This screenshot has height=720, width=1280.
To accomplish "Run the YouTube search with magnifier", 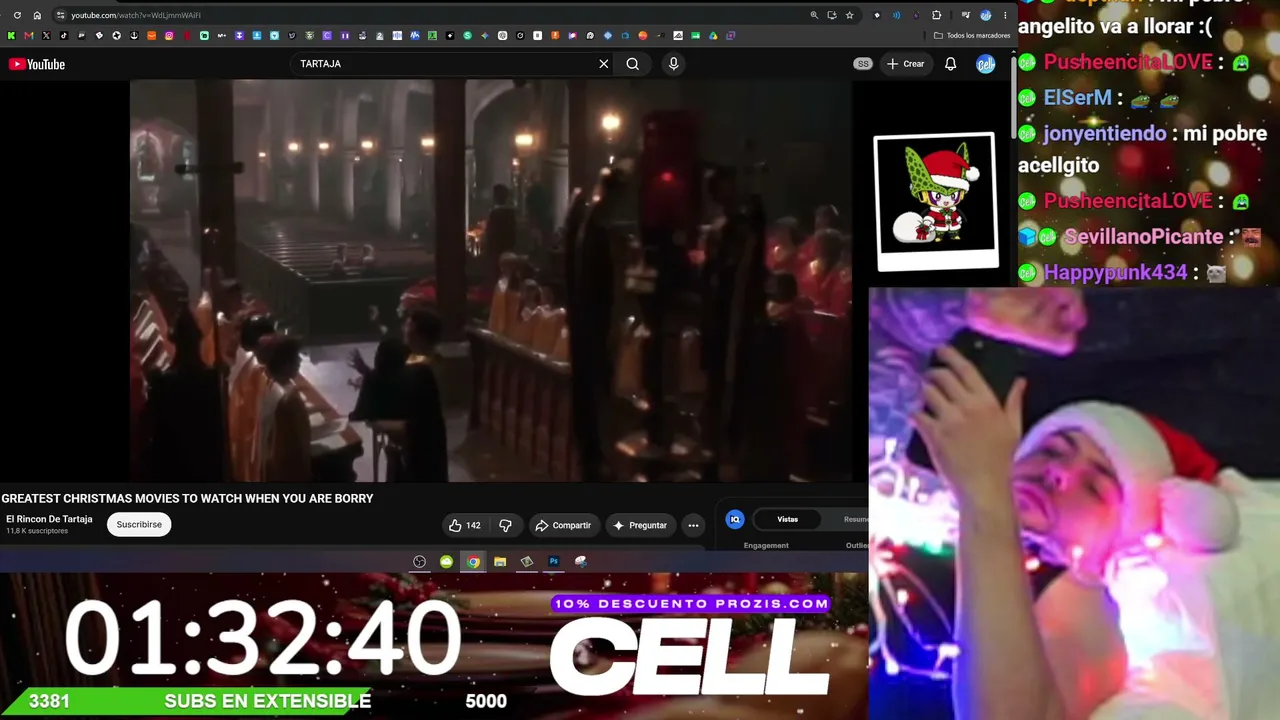I will [633, 64].
